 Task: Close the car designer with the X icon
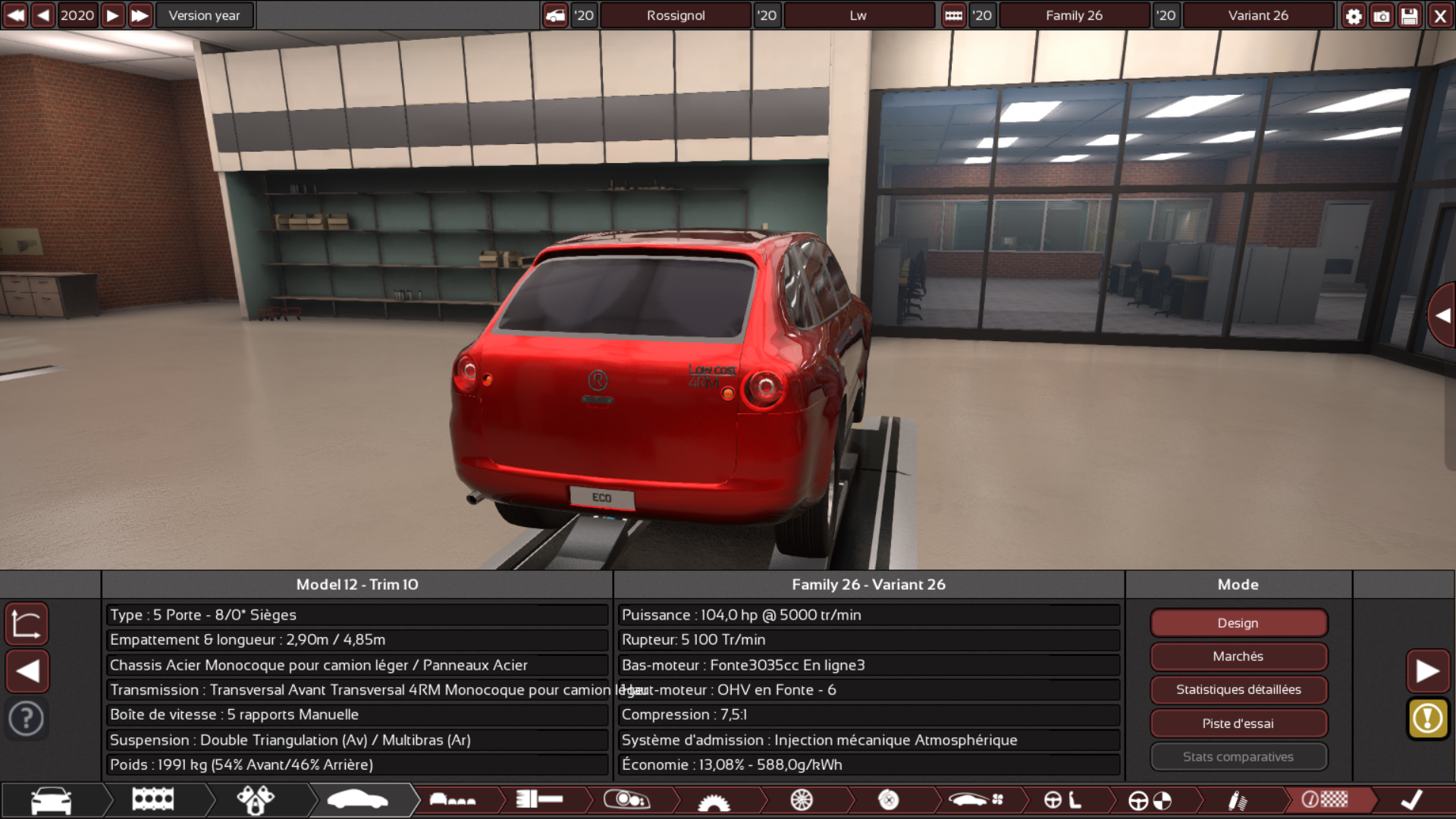click(x=1440, y=15)
